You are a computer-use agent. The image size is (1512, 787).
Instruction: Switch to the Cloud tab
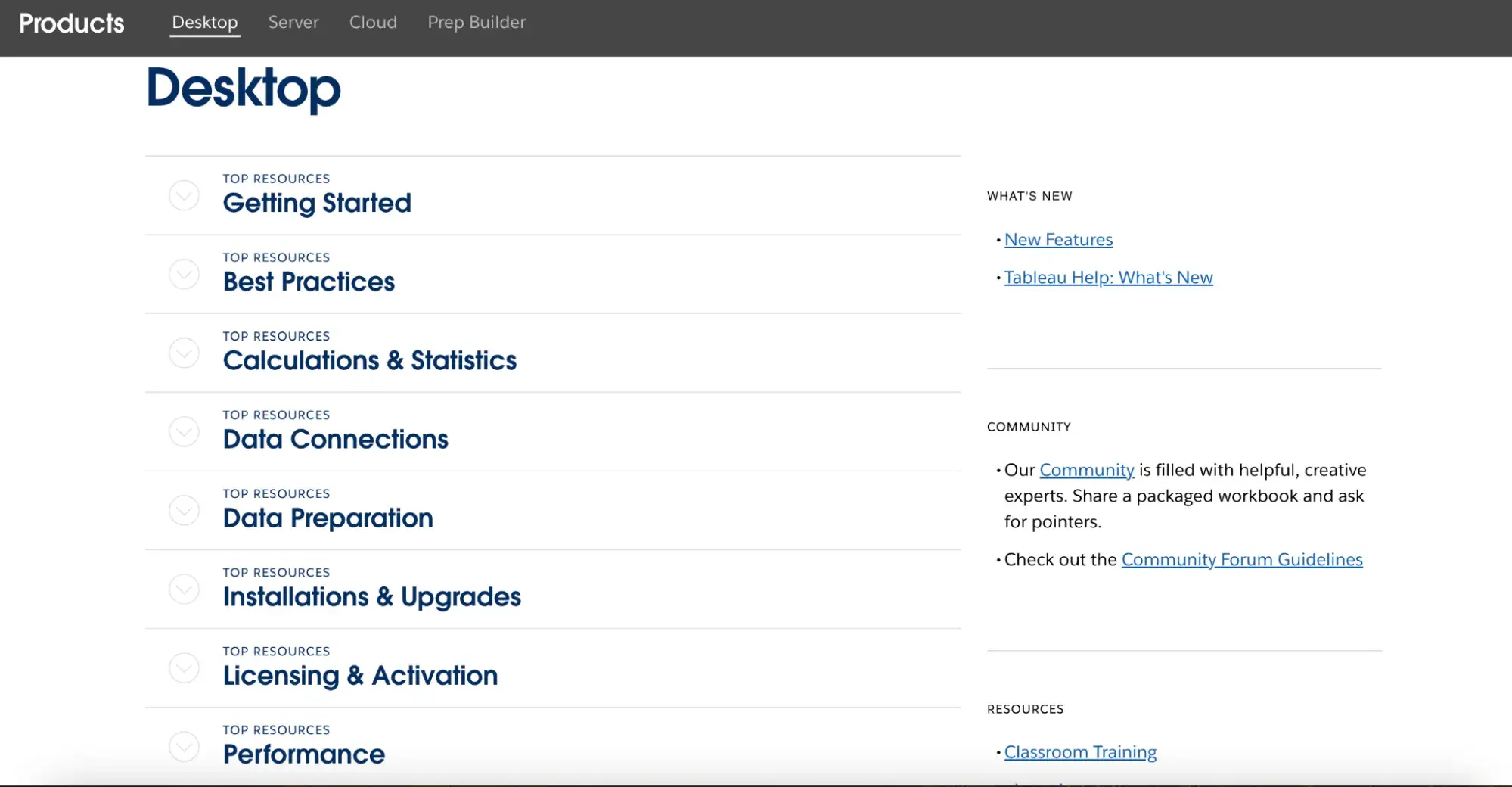coord(373,23)
